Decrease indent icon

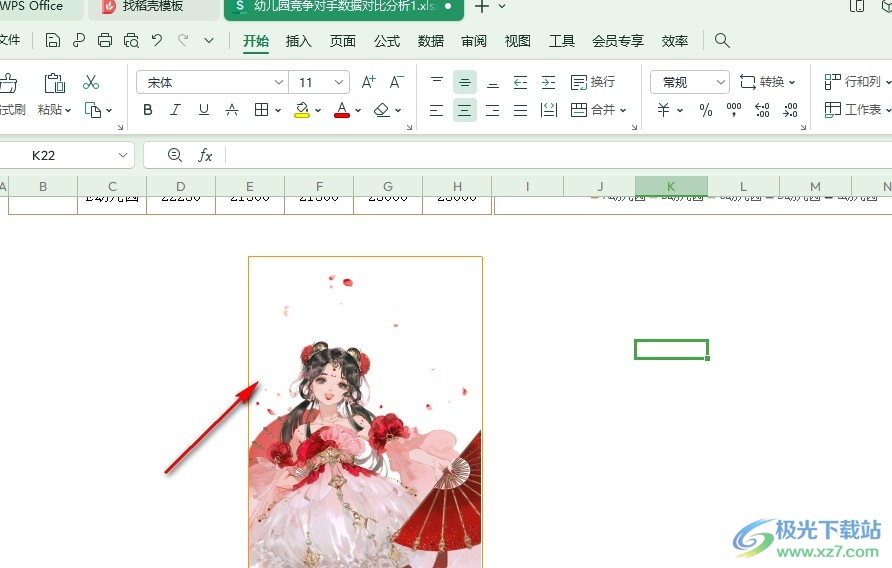(521, 83)
